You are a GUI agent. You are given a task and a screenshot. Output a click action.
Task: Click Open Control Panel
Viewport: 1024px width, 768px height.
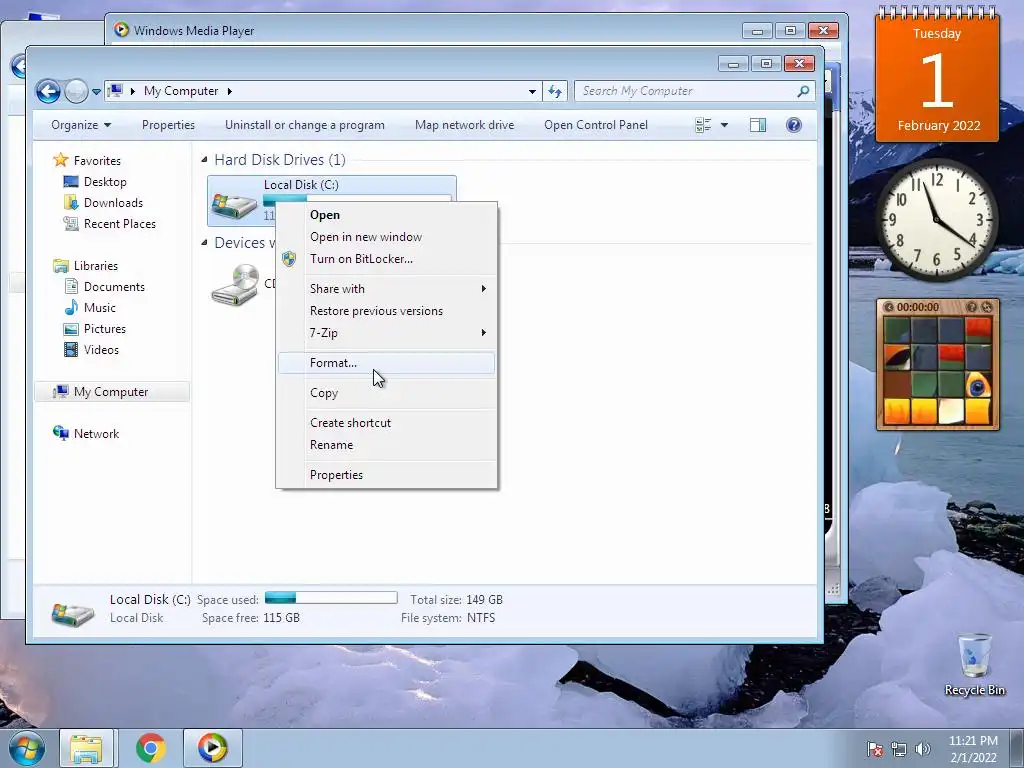click(596, 125)
